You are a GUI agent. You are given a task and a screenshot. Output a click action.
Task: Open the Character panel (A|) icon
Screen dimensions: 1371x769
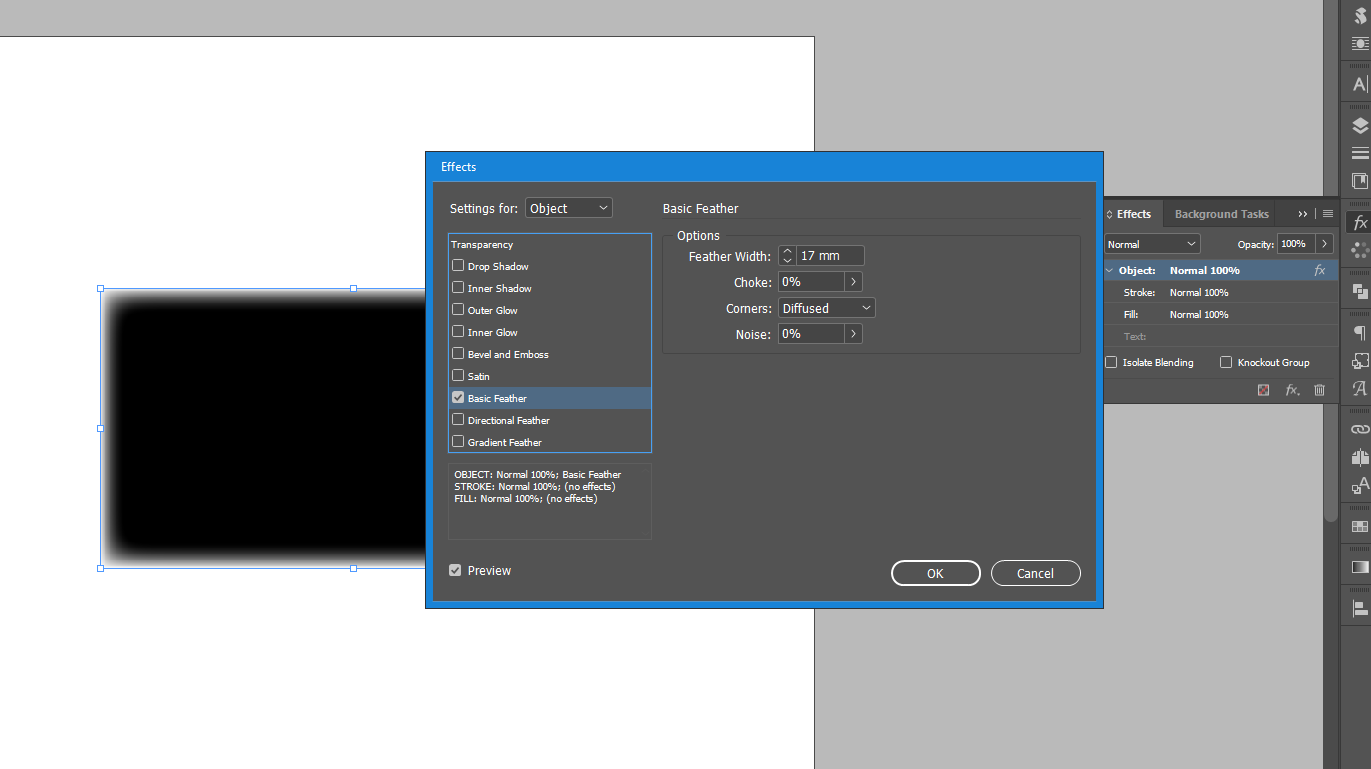[1360, 85]
